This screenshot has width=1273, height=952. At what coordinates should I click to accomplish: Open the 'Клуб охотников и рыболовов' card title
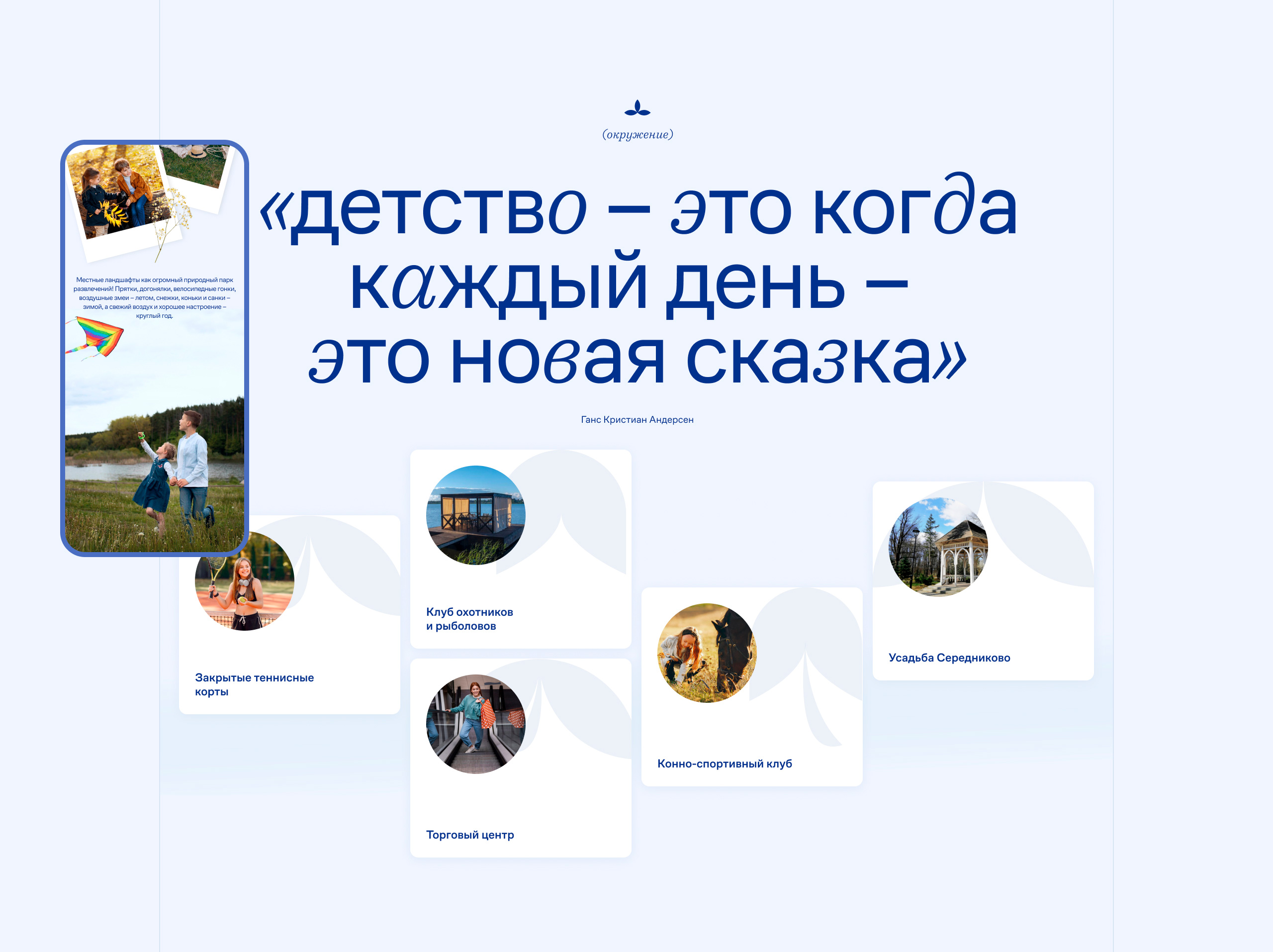click(469, 619)
